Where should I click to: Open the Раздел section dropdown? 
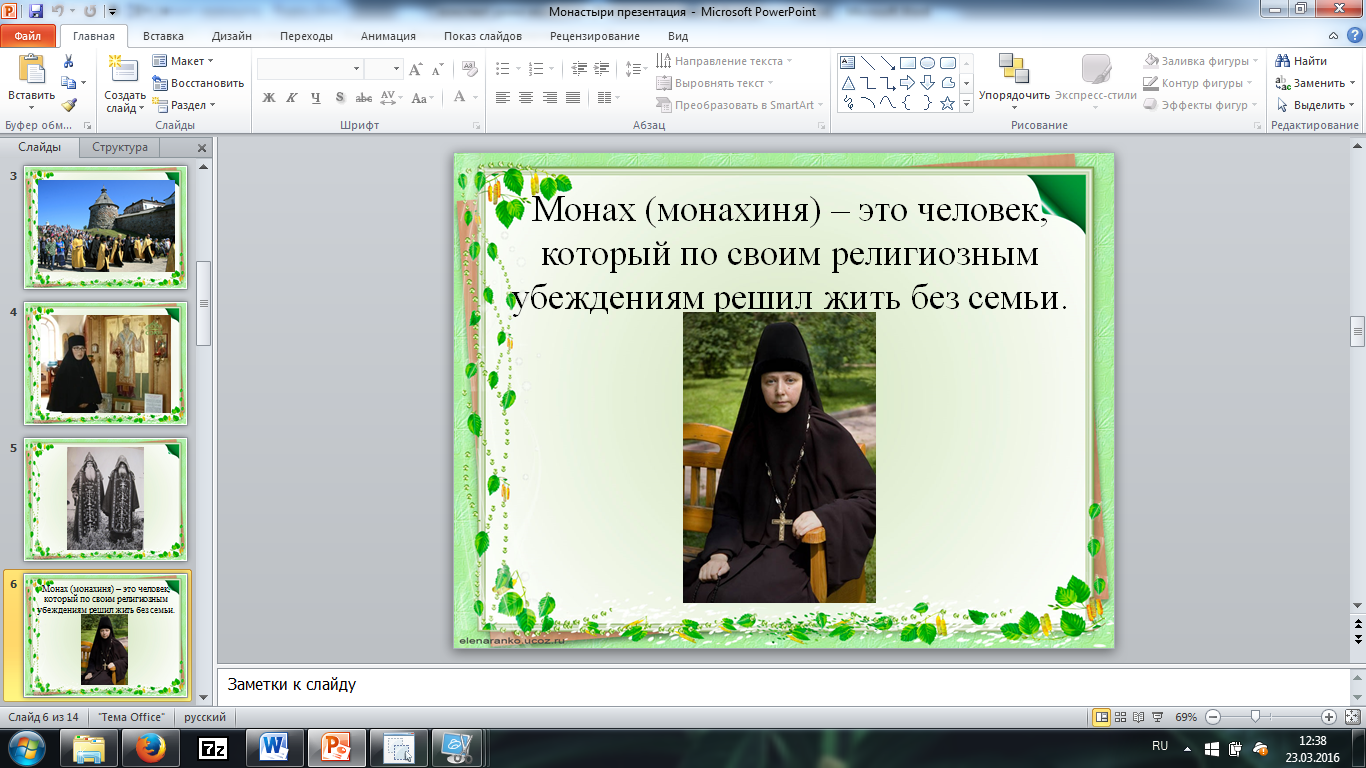point(184,105)
